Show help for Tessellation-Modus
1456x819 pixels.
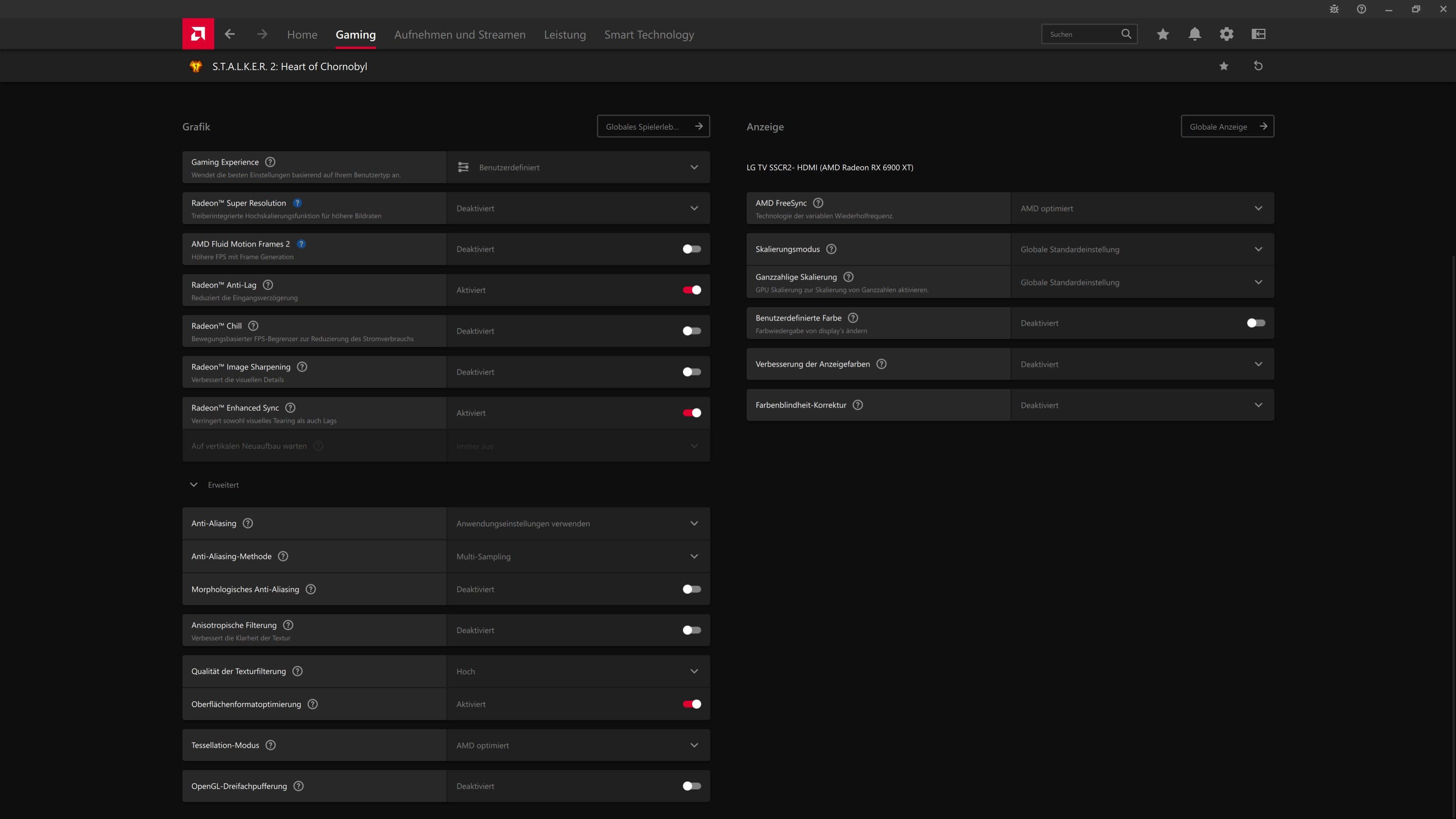tap(270, 745)
